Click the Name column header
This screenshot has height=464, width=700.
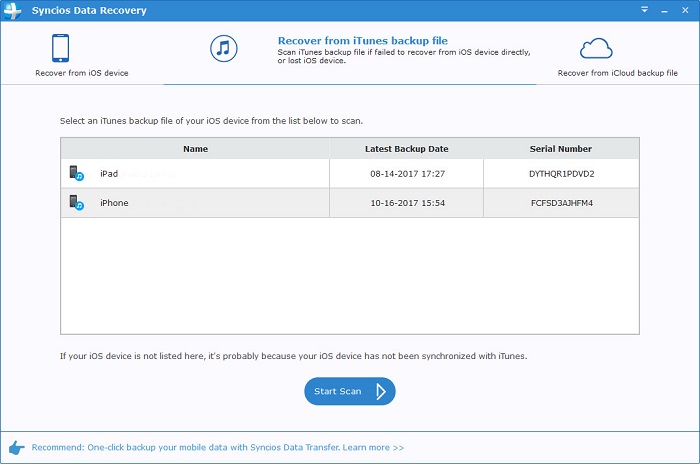195,149
